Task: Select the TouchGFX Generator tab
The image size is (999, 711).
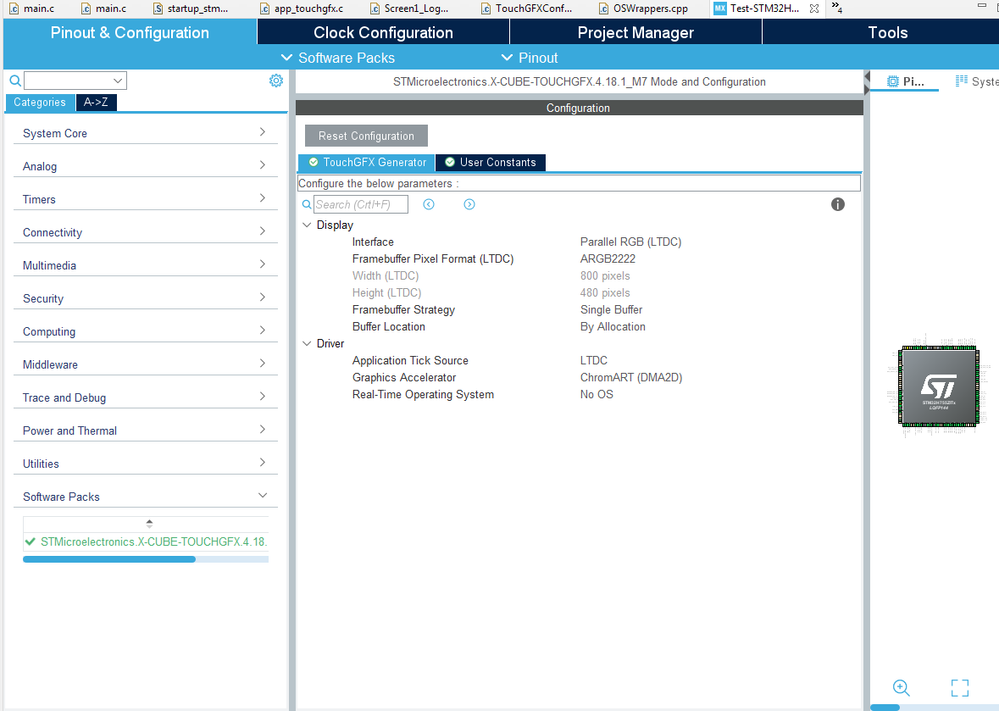Action: (367, 162)
